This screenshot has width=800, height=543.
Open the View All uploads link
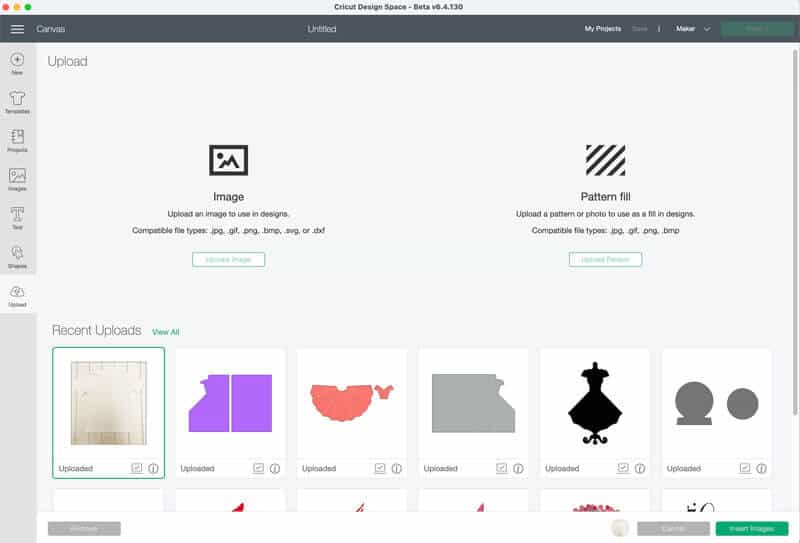pyautogui.click(x=166, y=332)
